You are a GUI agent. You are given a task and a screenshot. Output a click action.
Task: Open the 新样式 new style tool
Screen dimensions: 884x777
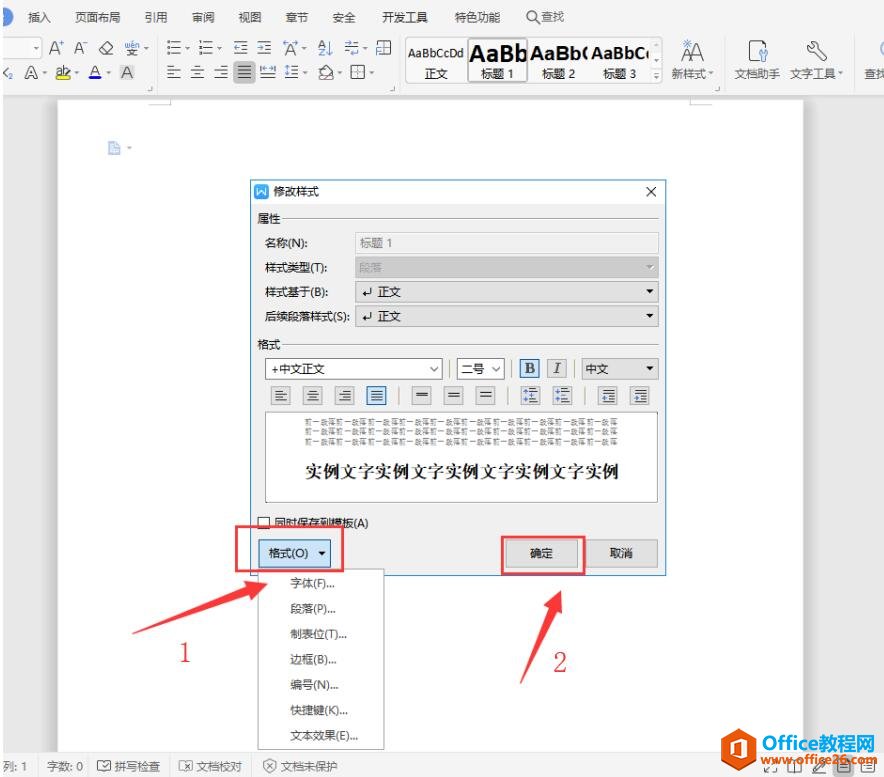692,59
